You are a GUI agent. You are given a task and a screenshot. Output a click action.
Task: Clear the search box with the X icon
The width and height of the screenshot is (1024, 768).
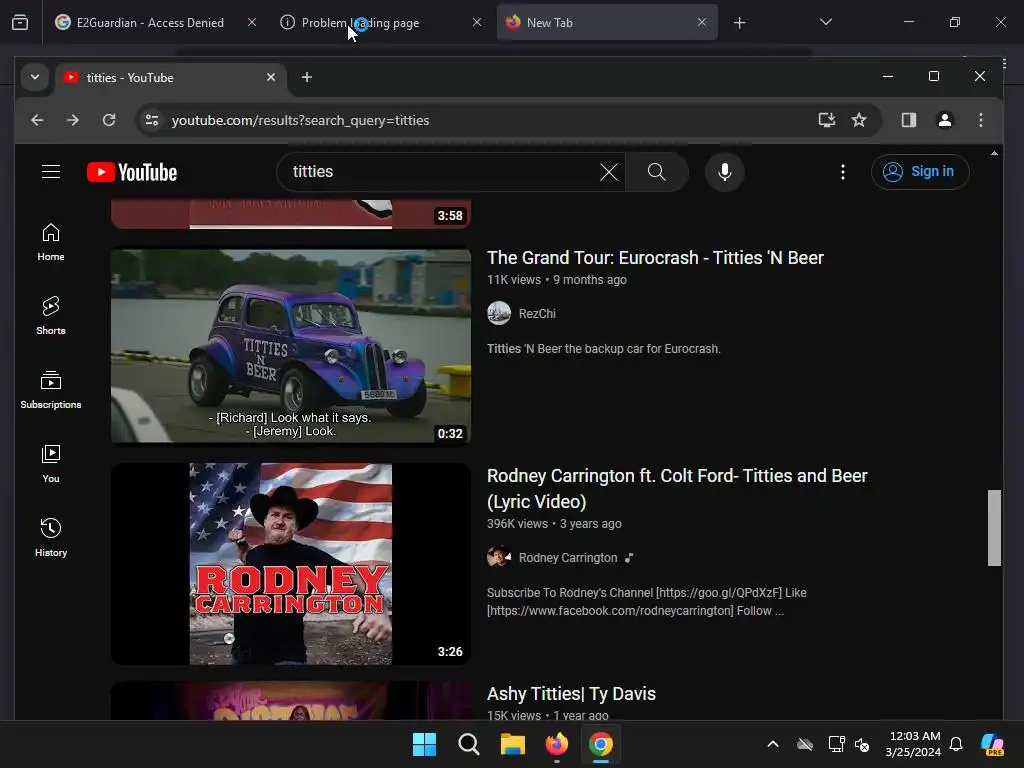click(609, 172)
